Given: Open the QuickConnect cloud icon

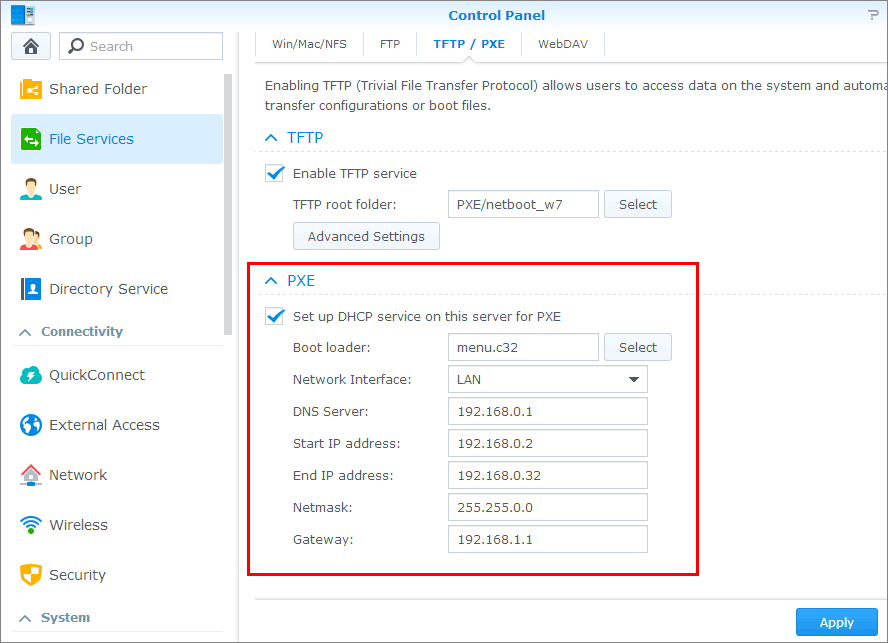Looking at the screenshot, I should pyautogui.click(x=31, y=375).
